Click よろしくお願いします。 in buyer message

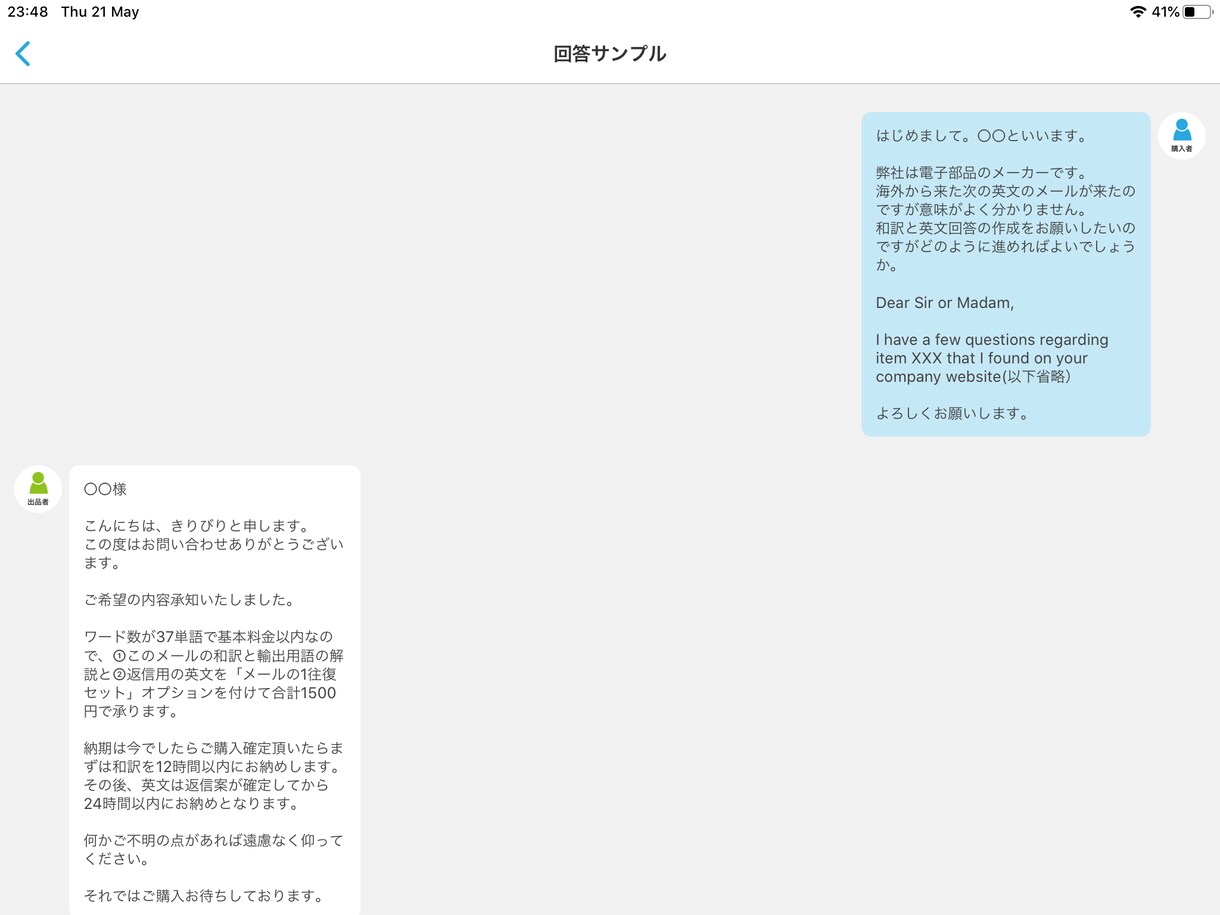953,413
